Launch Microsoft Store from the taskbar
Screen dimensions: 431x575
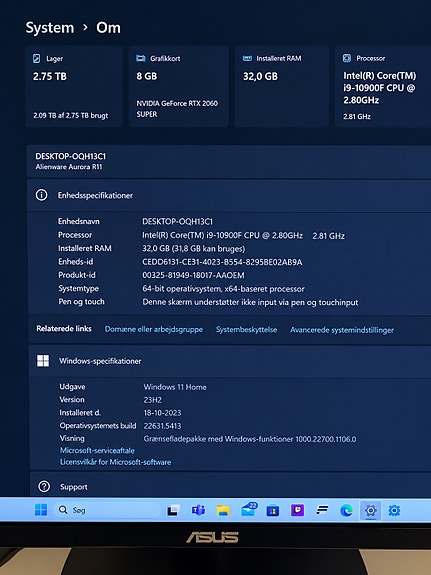[273, 510]
